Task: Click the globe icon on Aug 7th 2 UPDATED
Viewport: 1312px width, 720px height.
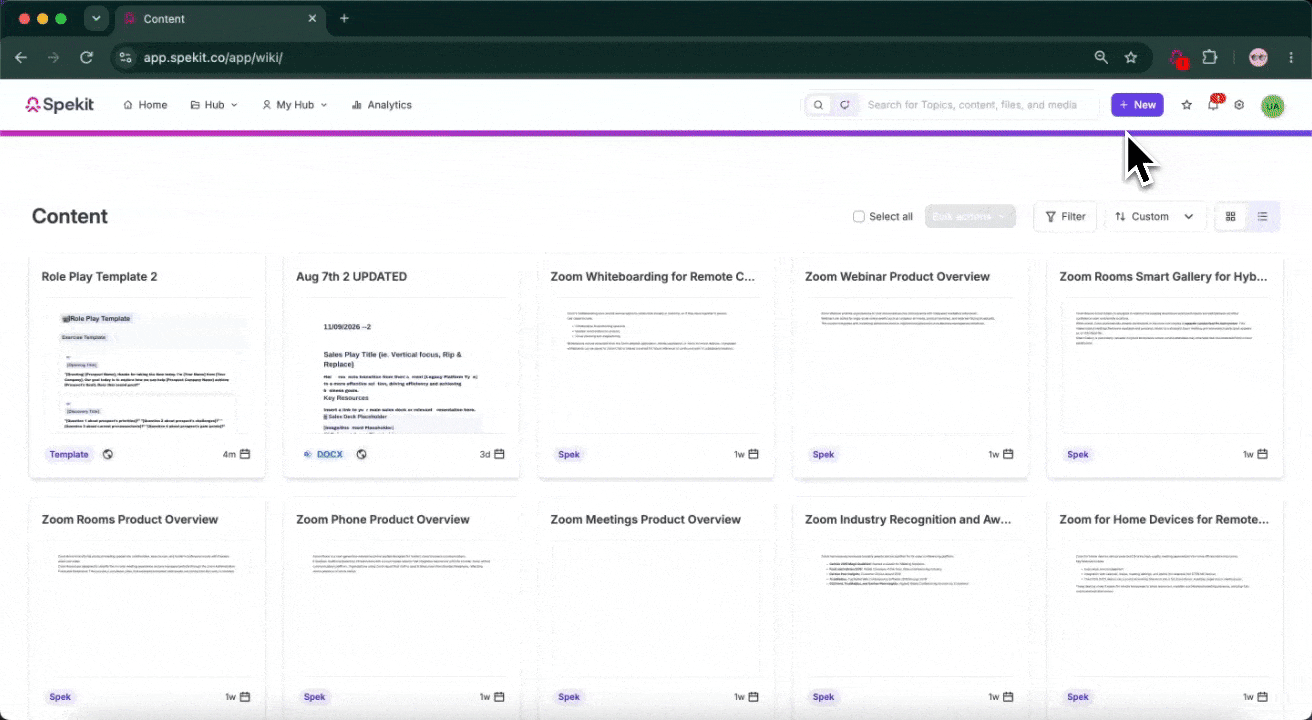Action: click(x=362, y=454)
